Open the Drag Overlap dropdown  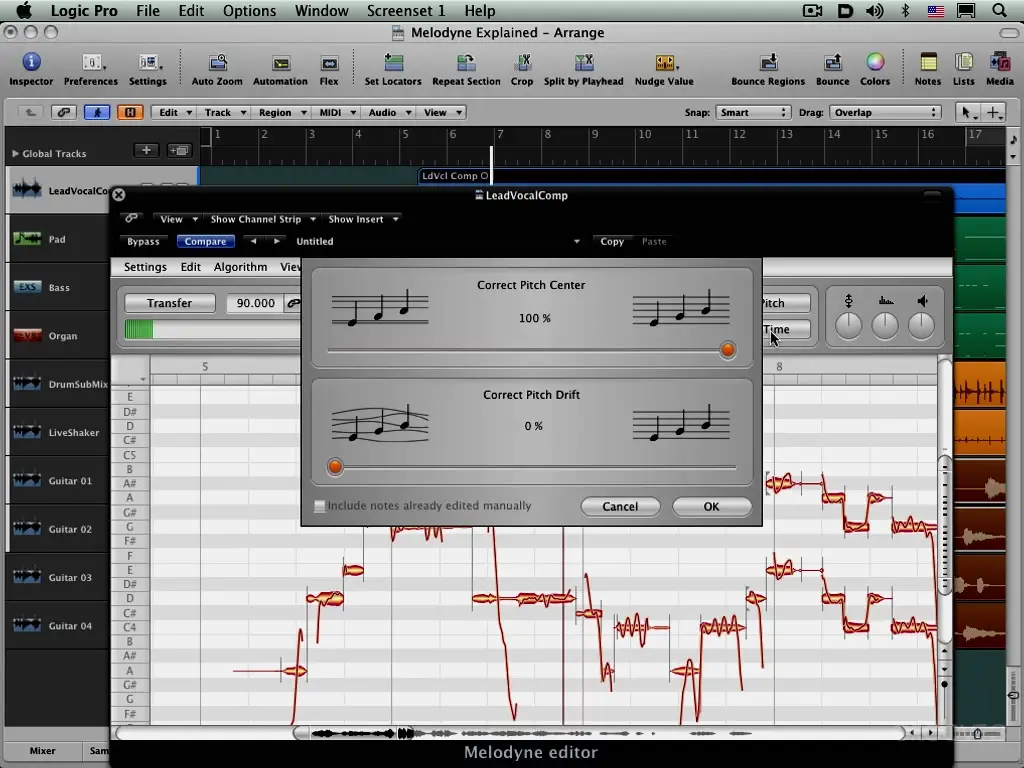click(x=885, y=112)
